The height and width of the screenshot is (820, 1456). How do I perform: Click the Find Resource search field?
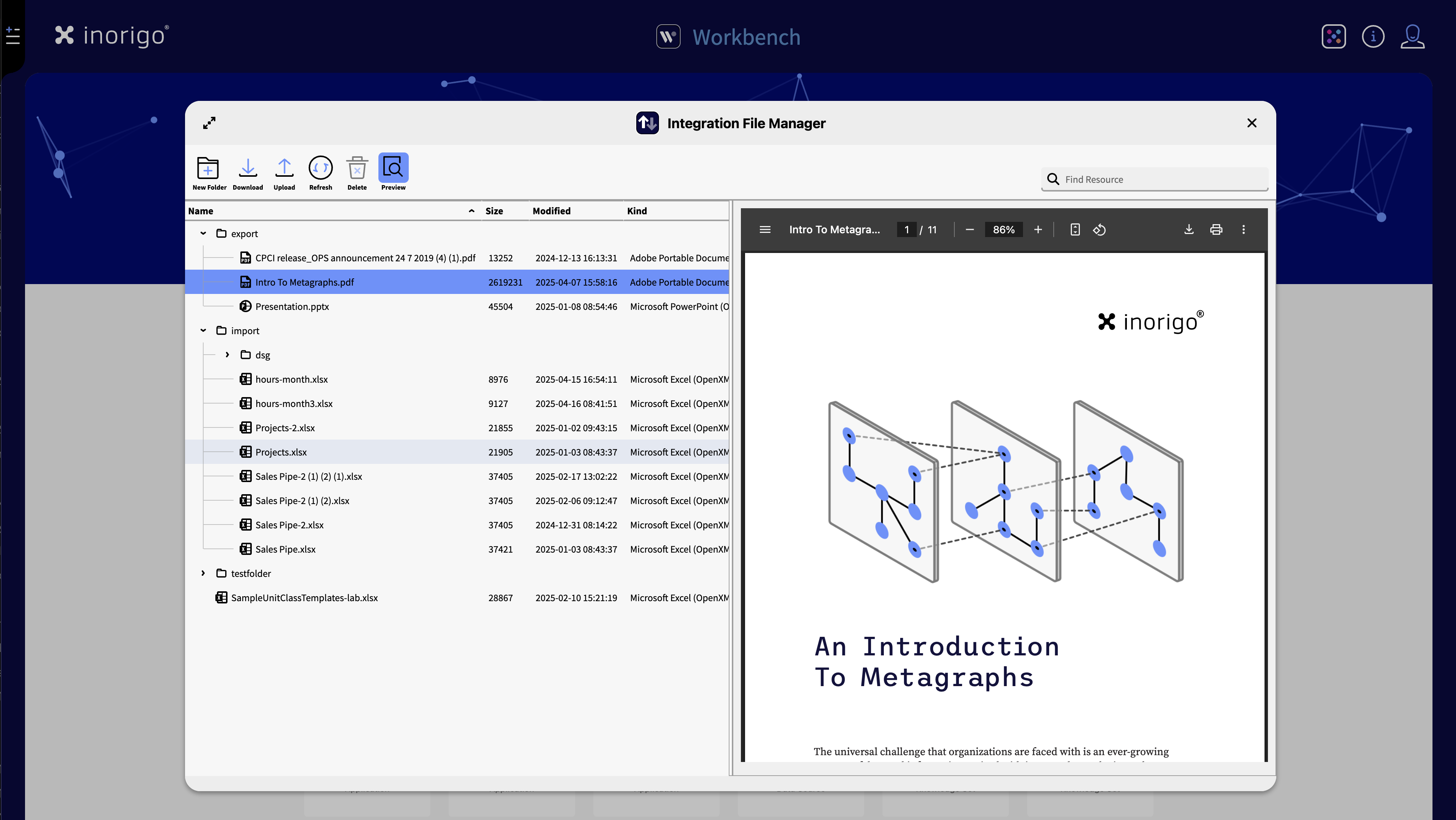1159,179
